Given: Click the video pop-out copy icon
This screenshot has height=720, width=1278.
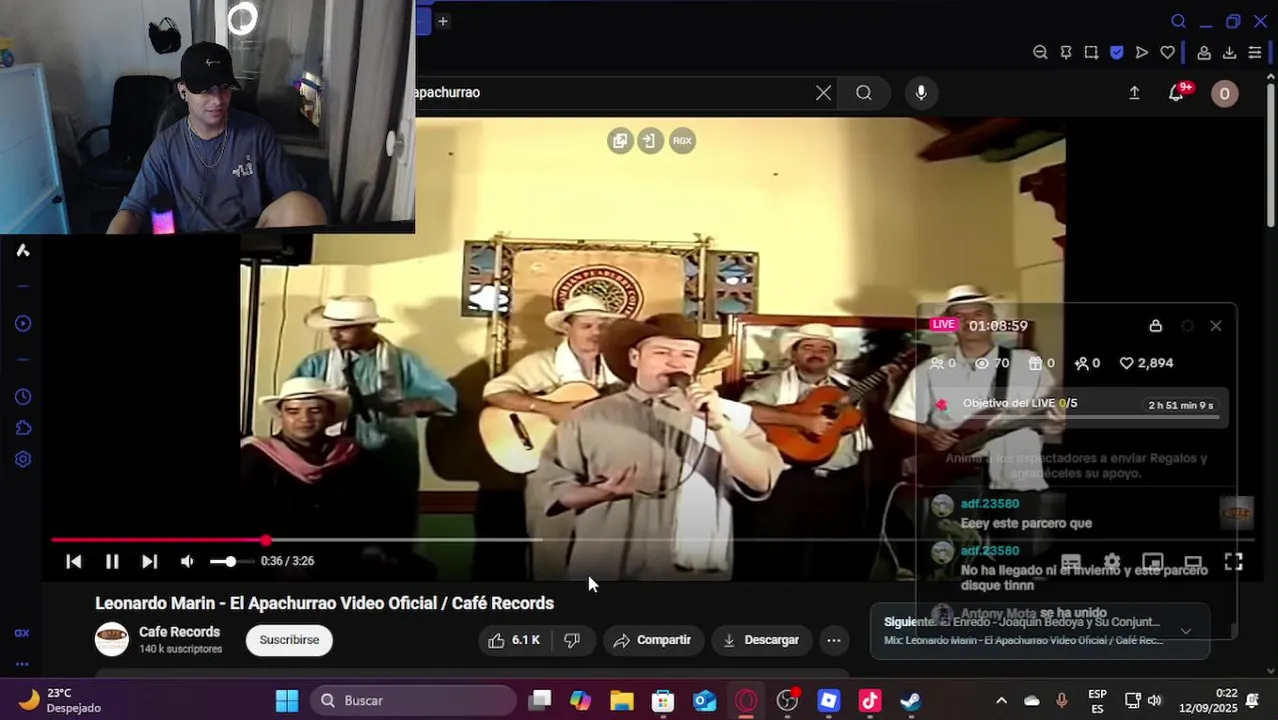Looking at the screenshot, I should [x=620, y=141].
